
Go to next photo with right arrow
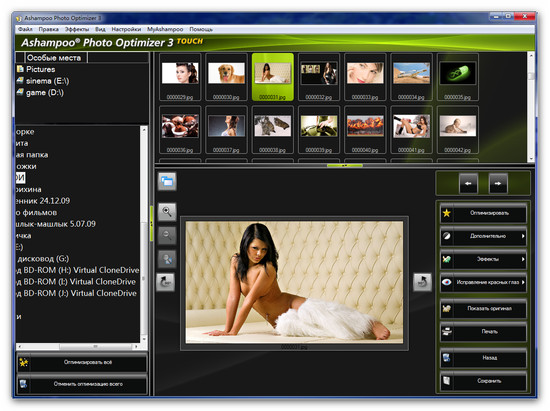[x=498, y=183]
